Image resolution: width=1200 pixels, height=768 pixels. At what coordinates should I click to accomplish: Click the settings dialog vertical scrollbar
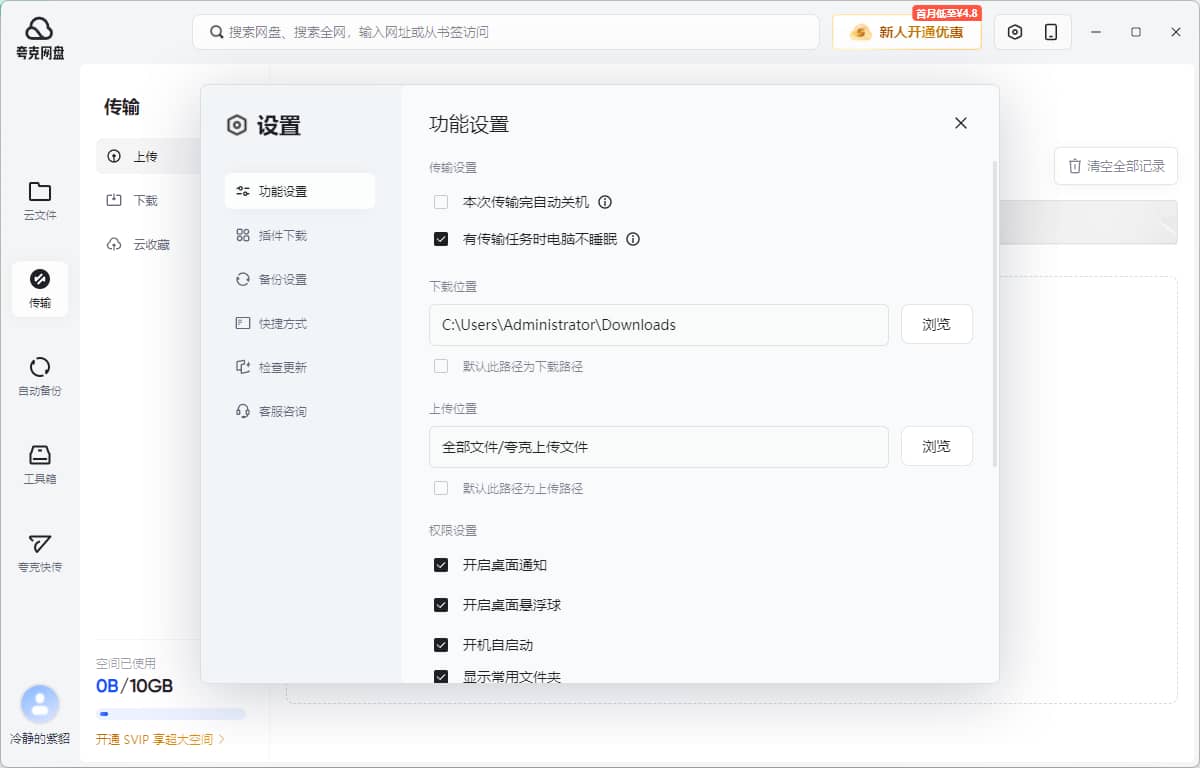[994, 313]
